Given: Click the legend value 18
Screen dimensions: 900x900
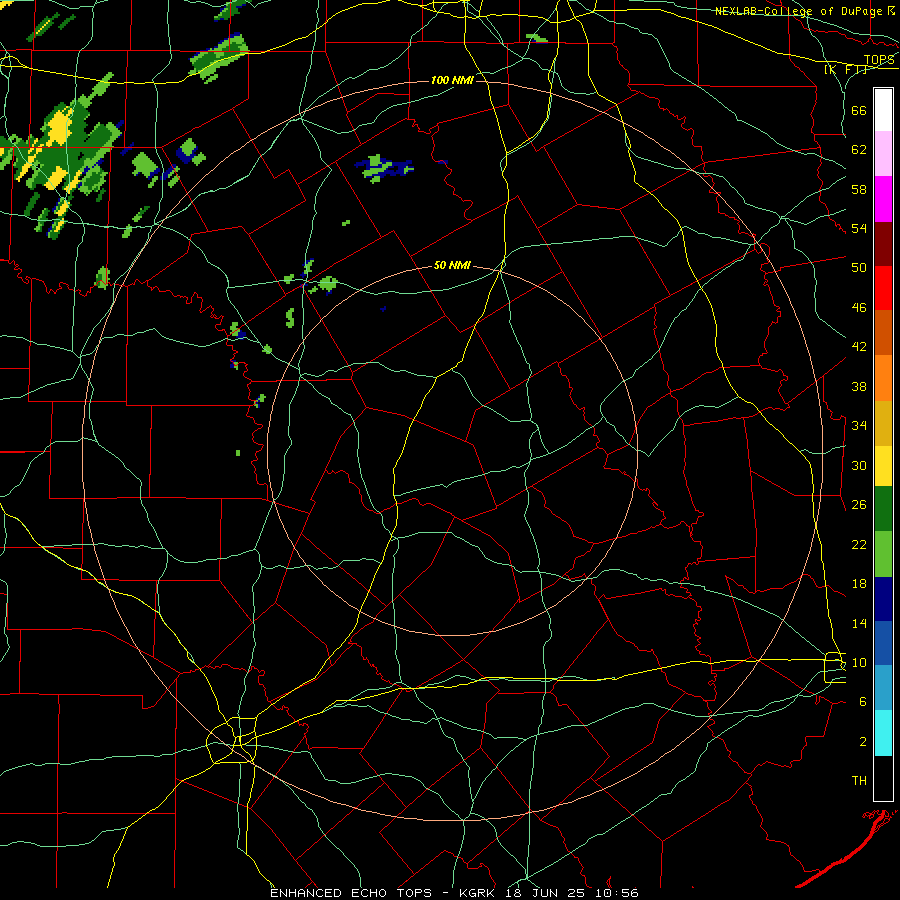Looking at the screenshot, I should [859, 584].
